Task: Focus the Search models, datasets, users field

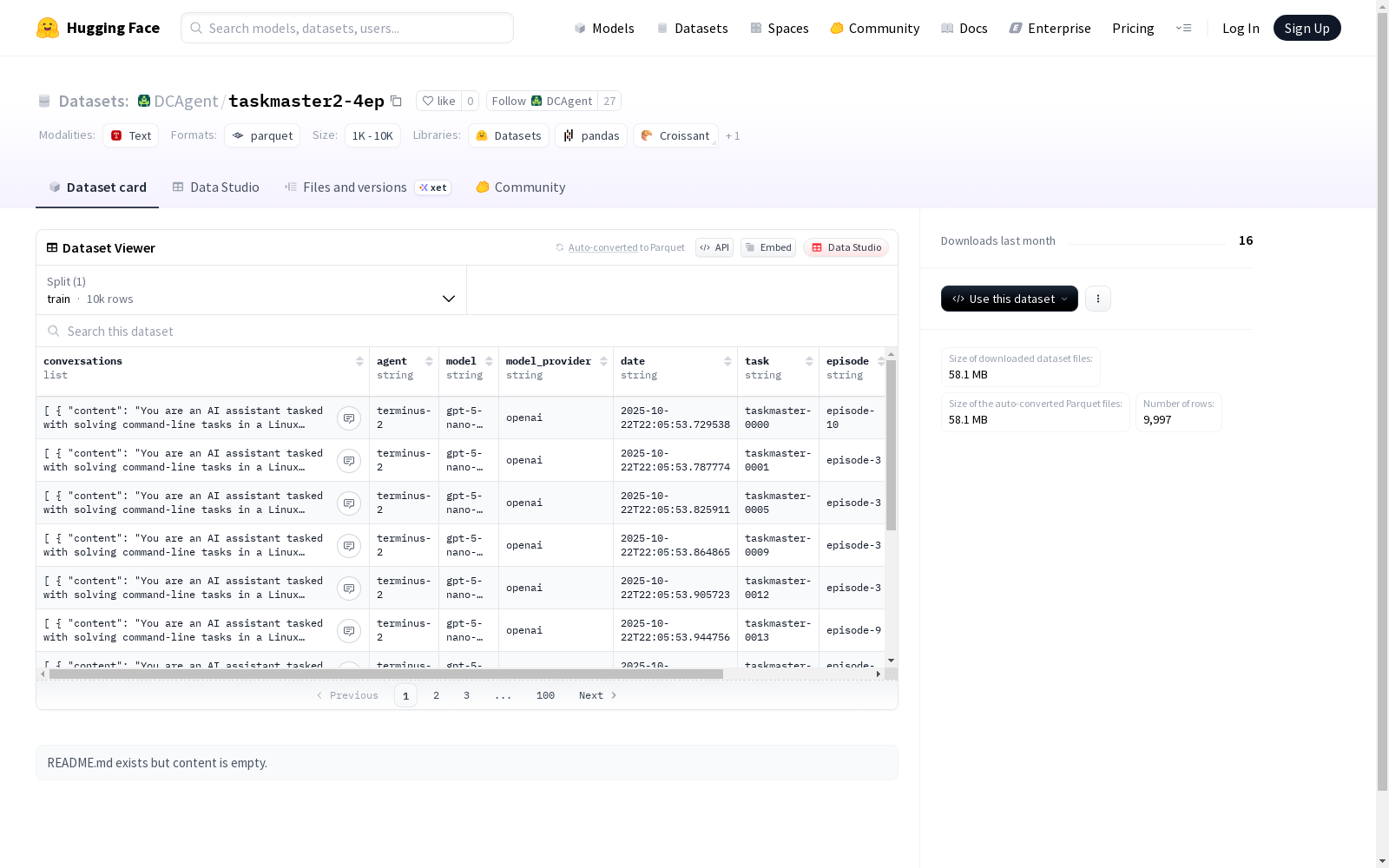Action: pyautogui.click(x=347, y=28)
